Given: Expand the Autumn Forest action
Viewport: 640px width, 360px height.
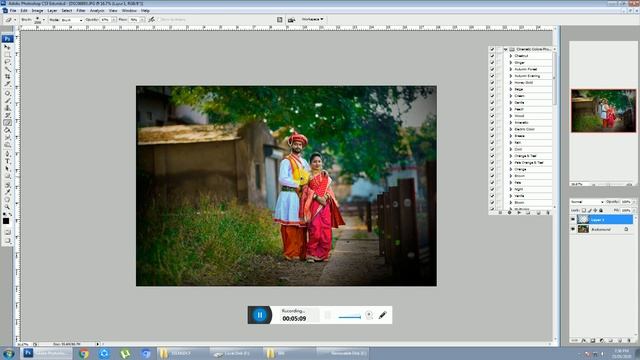Looking at the screenshot, I should (511, 69).
